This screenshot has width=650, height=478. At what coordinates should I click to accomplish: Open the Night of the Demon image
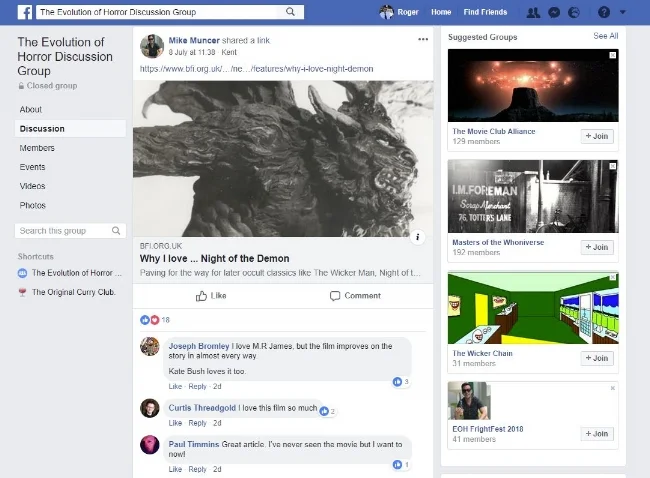283,158
